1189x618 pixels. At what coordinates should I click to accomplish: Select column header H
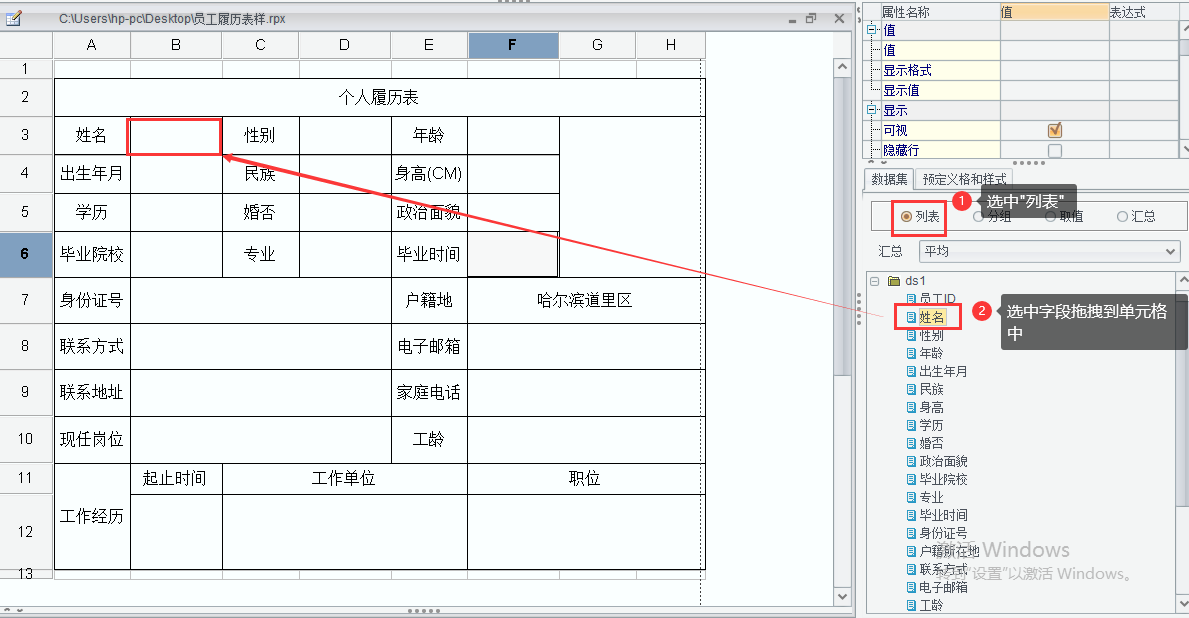[670, 45]
